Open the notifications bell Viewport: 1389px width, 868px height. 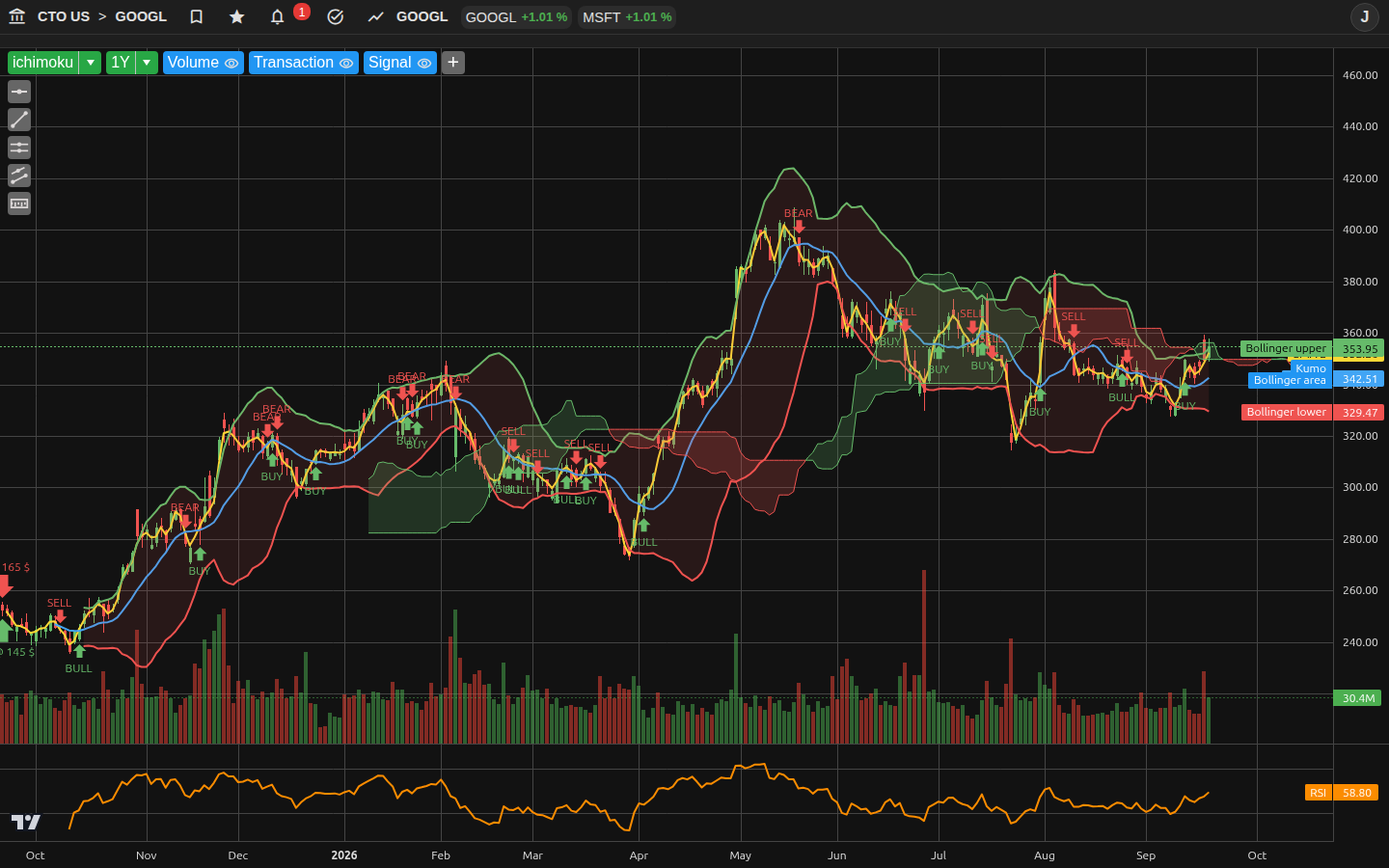[278, 16]
